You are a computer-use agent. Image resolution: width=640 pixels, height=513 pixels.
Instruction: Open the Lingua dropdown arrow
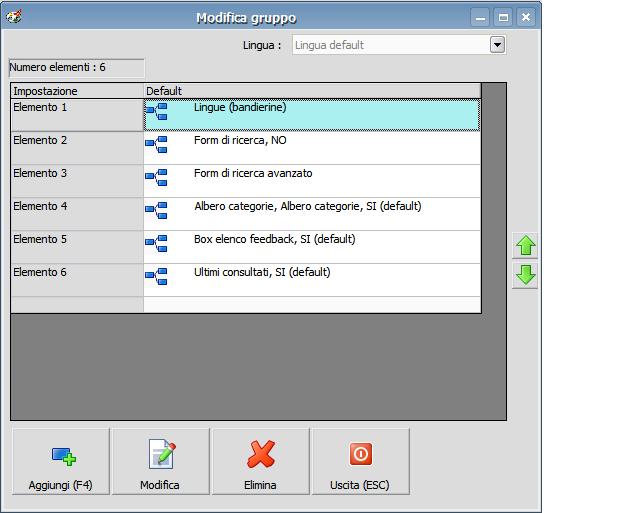497,45
